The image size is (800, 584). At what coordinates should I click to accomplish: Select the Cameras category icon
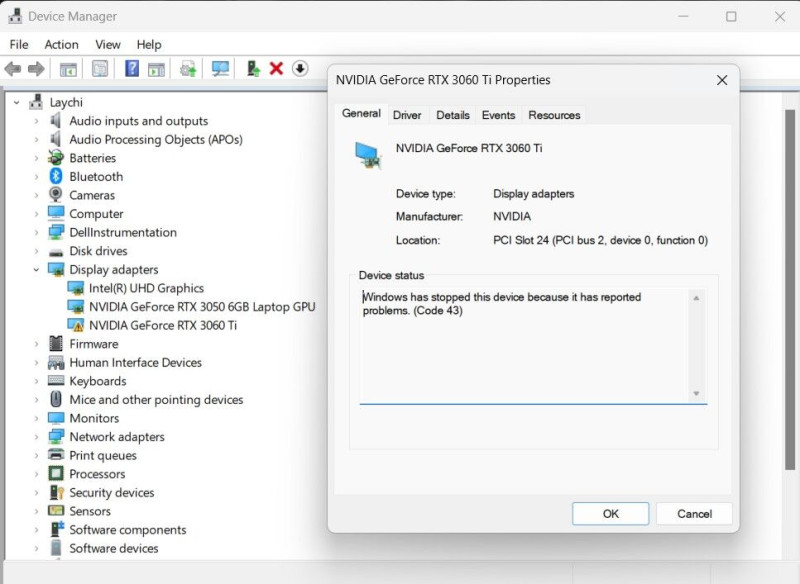pyautogui.click(x=56, y=195)
